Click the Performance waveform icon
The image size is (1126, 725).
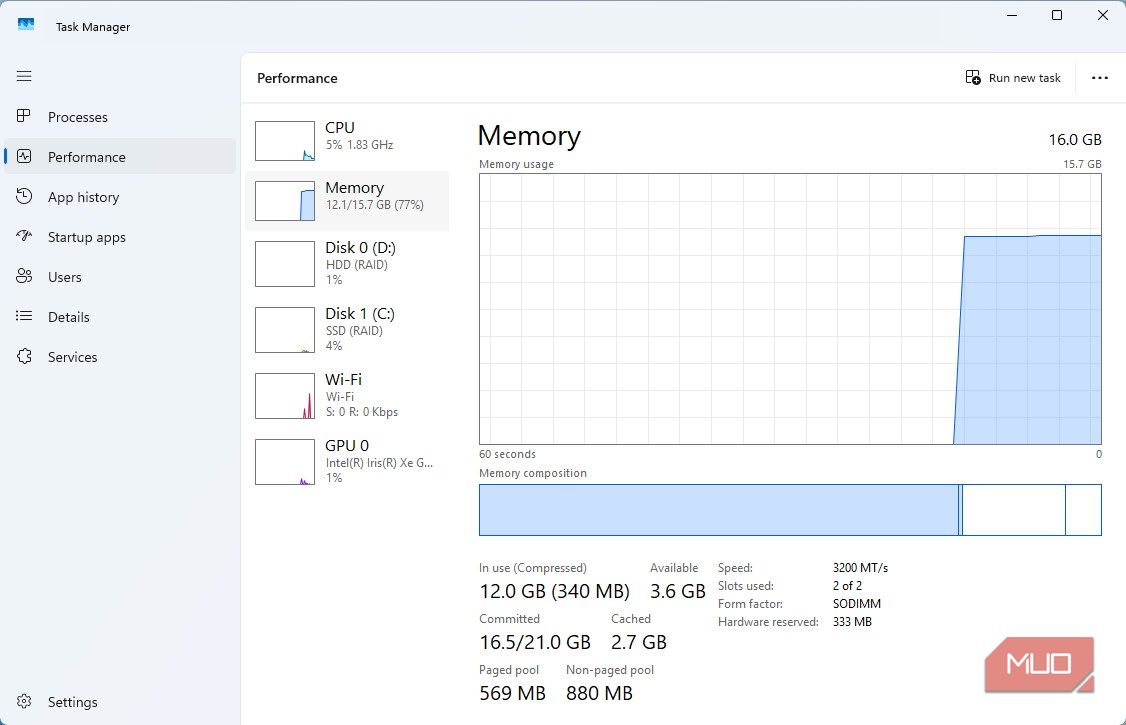coord(24,156)
